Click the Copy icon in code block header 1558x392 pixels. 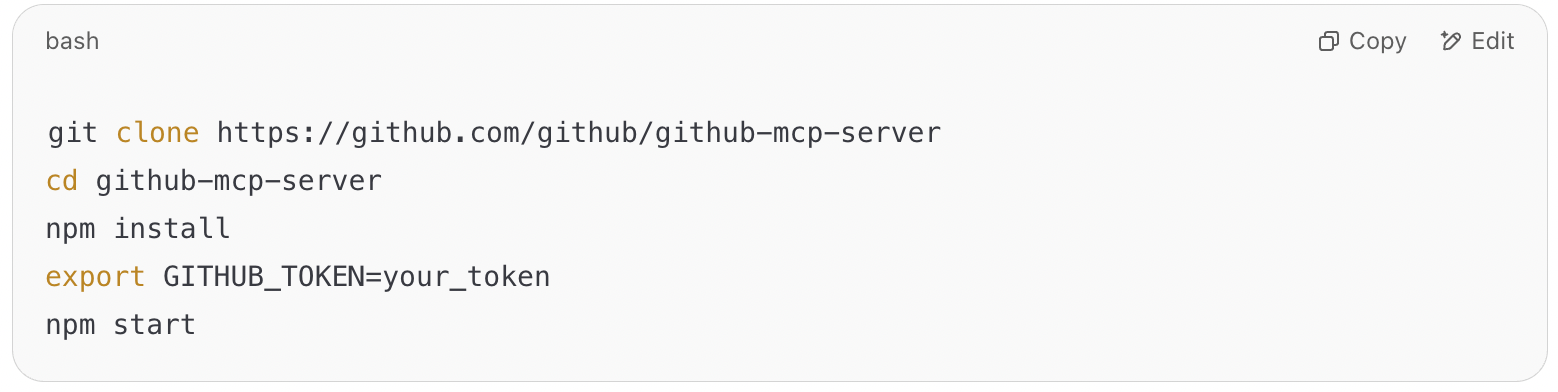coord(1329,42)
